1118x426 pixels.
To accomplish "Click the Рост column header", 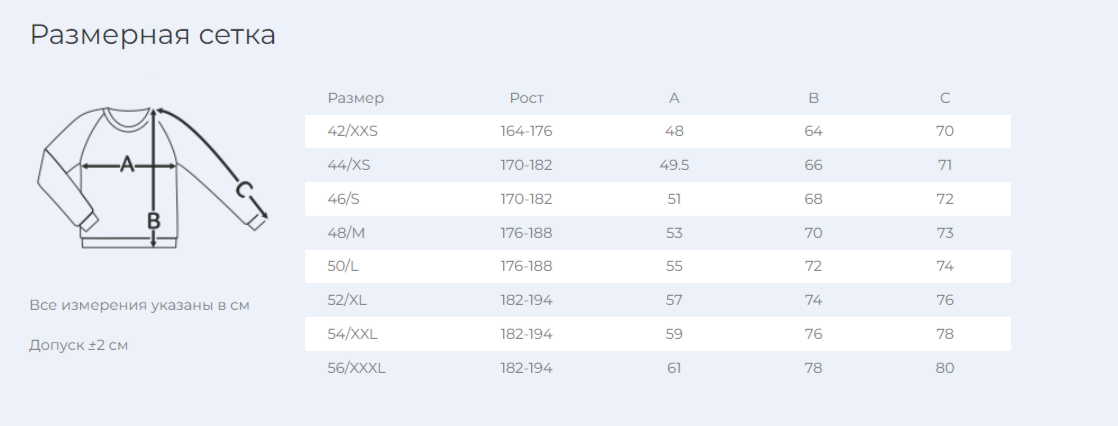I will click(x=526, y=98).
